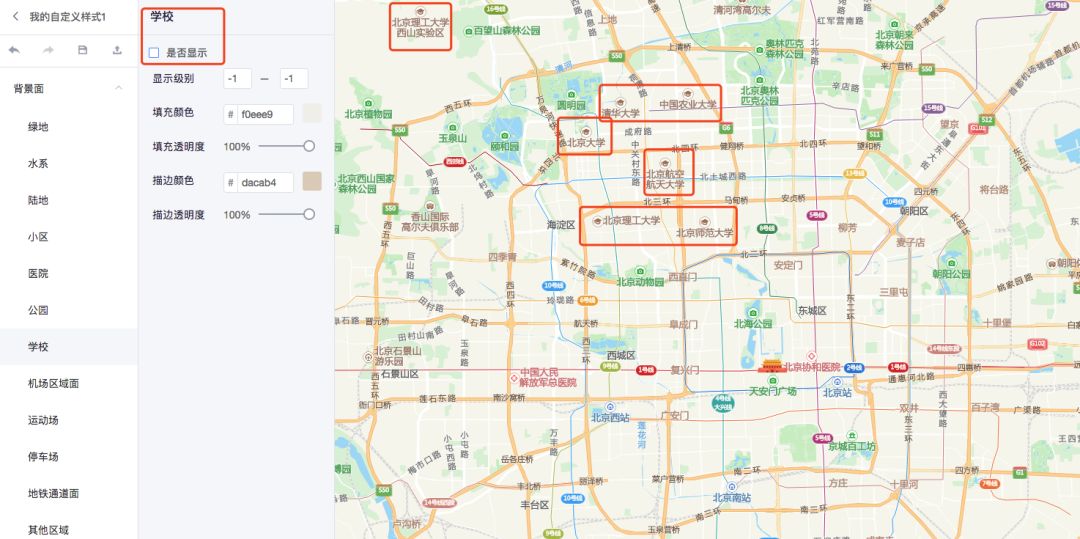The image size is (1080, 539).
Task: Click the 填充透明度 slider handle
Action: pyautogui.click(x=309, y=146)
